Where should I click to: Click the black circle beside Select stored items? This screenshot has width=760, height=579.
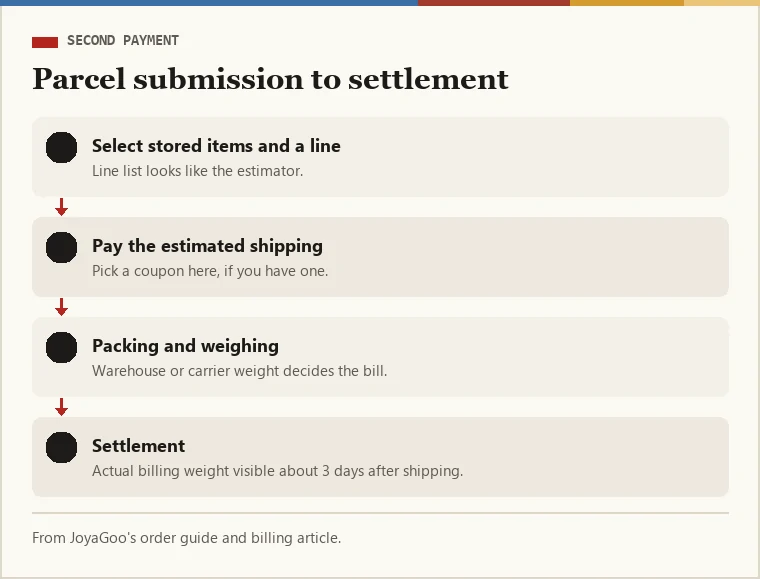[62, 147]
